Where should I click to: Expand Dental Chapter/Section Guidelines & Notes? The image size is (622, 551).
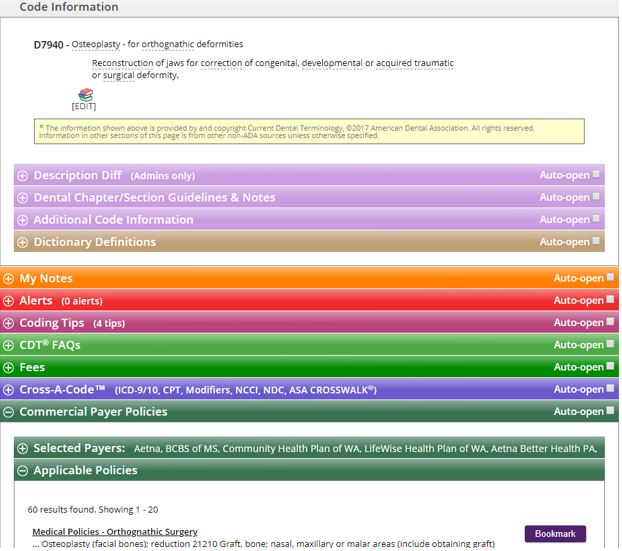click(23, 198)
